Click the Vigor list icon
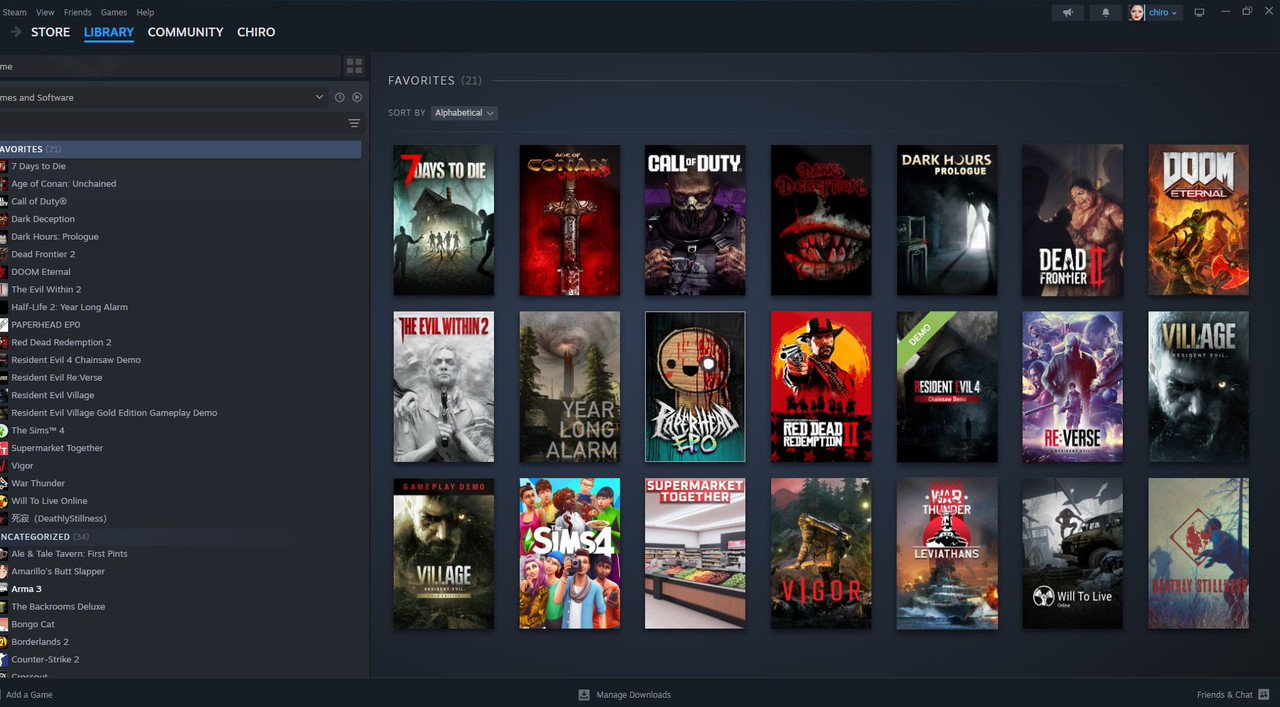The height and width of the screenshot is (707, 1280). click(3, 465)
